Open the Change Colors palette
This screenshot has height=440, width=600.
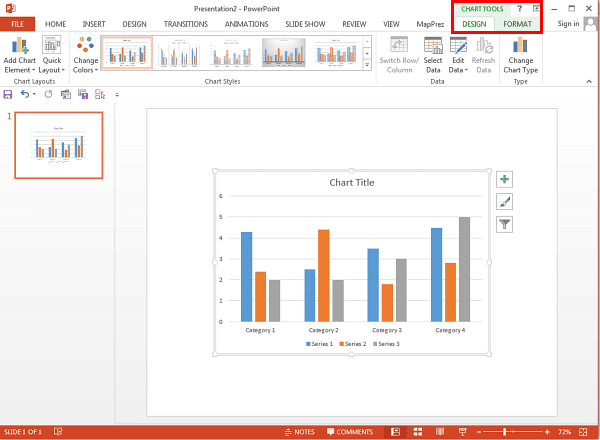(x=85, y=55)
